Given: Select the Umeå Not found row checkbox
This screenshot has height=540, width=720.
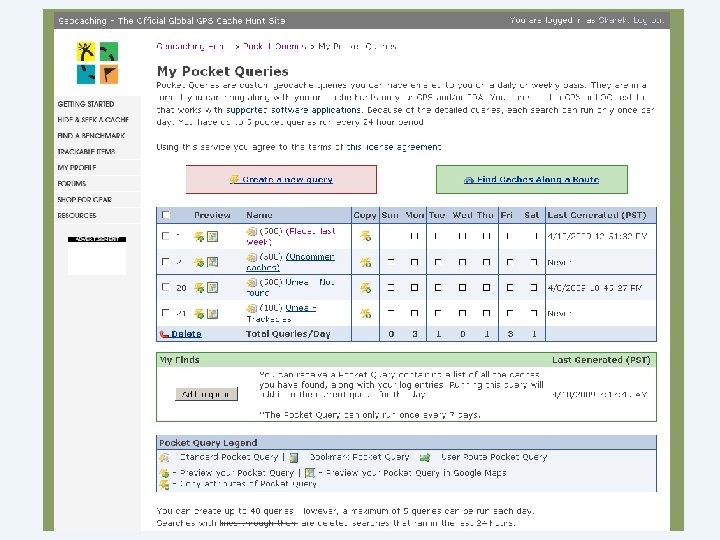Looking at the screenshot, I should (166, 287).
